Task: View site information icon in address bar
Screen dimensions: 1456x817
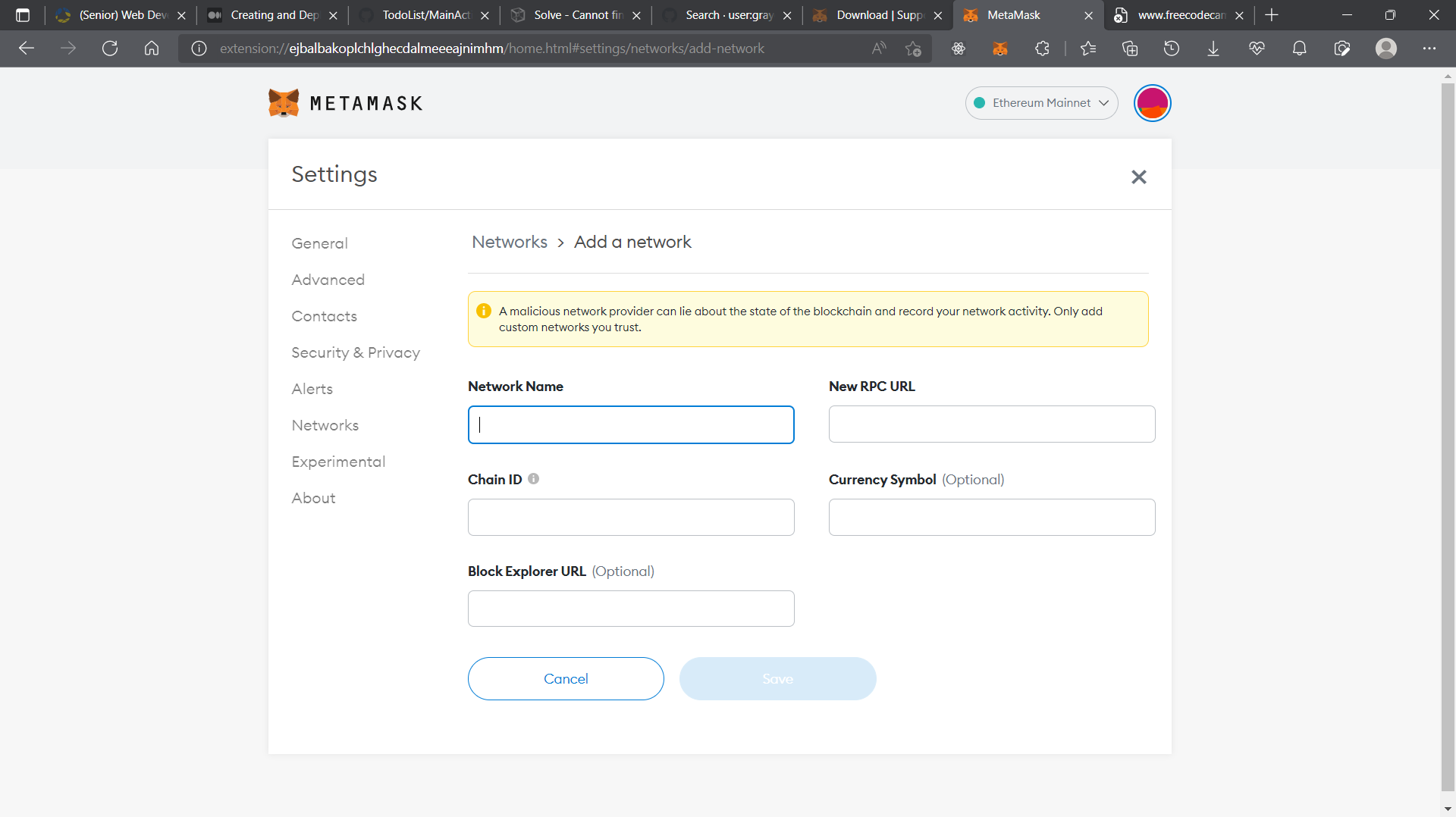Action: click(x=199, y=49)
